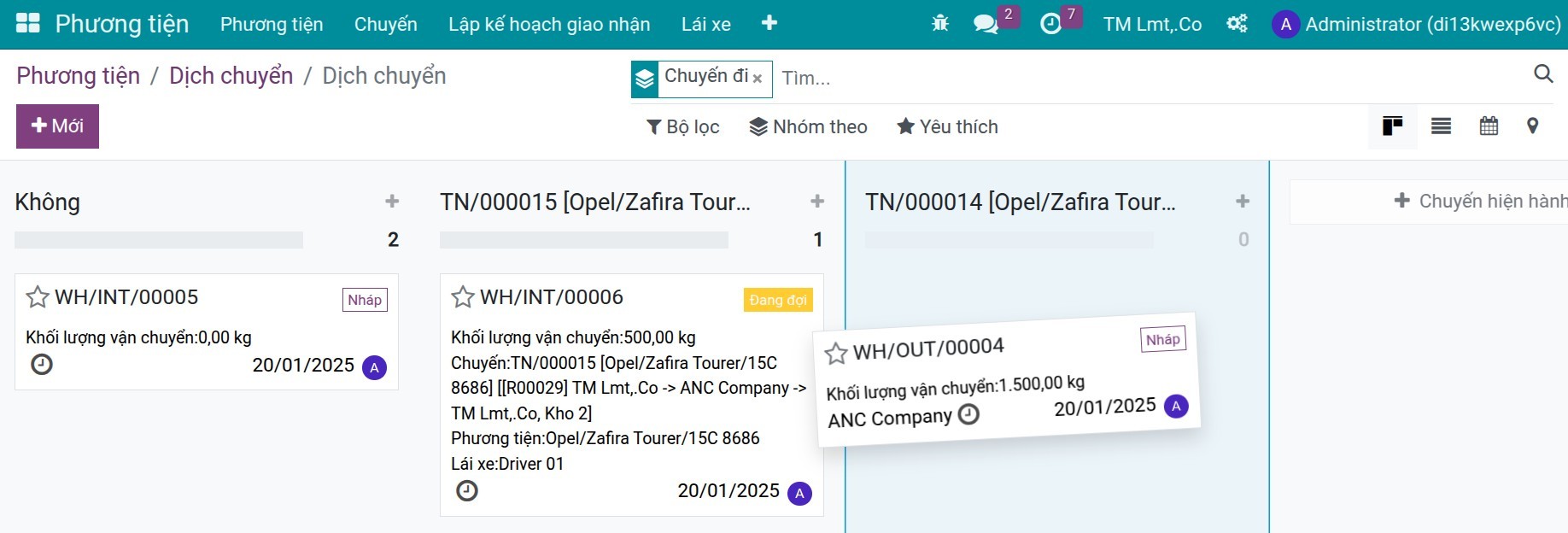Click Nháp badge on WH/OUT/00004 card
The image size is (1568, 533).
click(x=1163, y=339)
